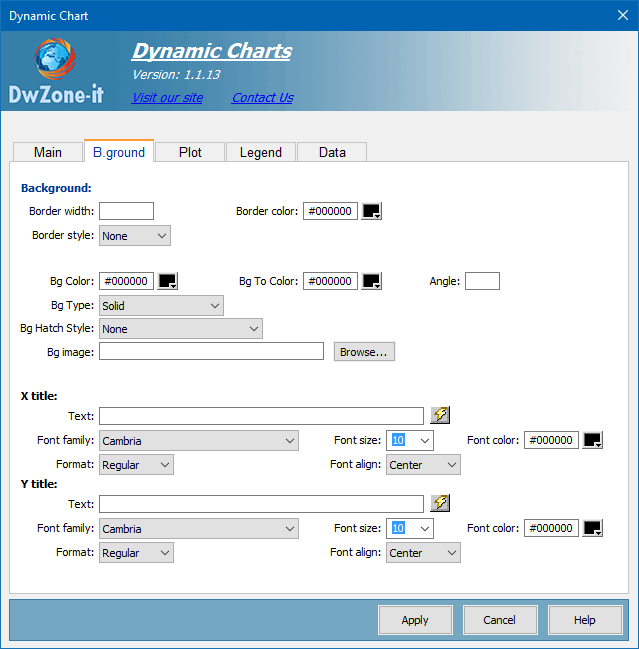Click Browse to choose Bg image

click(x=364, y=352)
